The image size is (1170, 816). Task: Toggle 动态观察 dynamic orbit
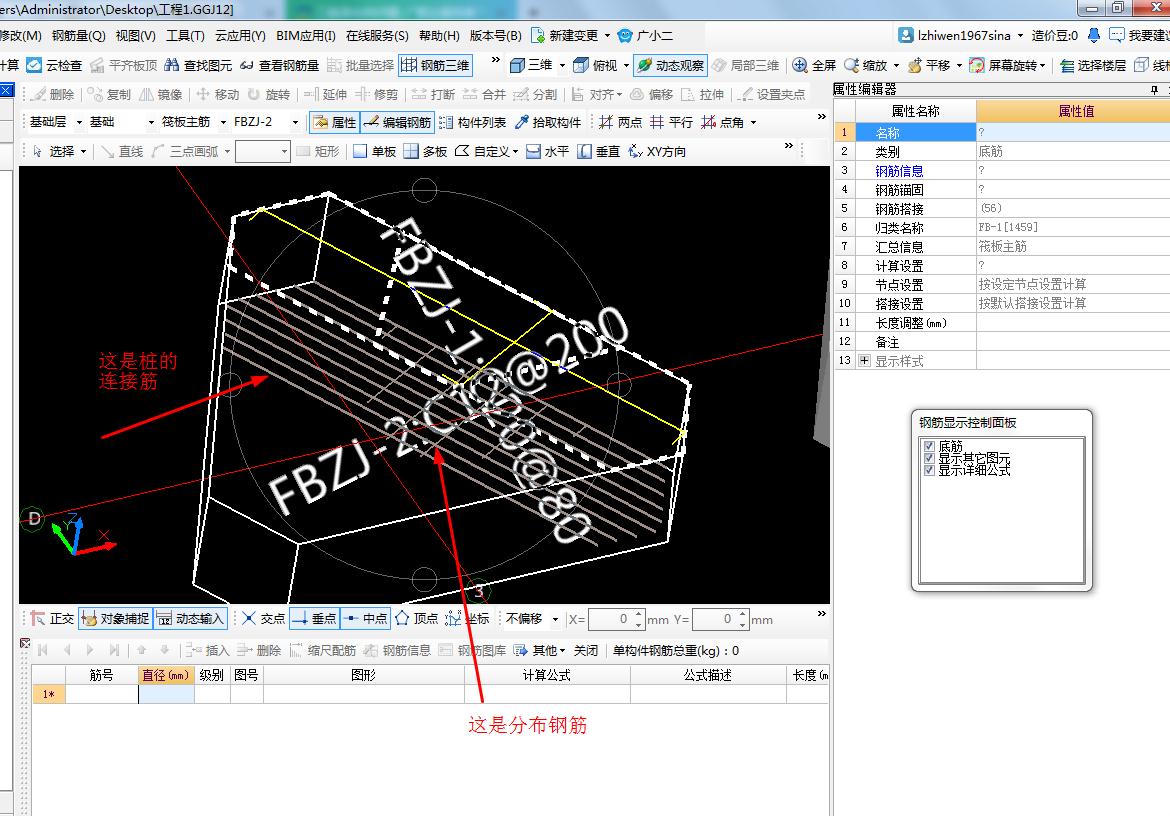(x=670, y=65)
